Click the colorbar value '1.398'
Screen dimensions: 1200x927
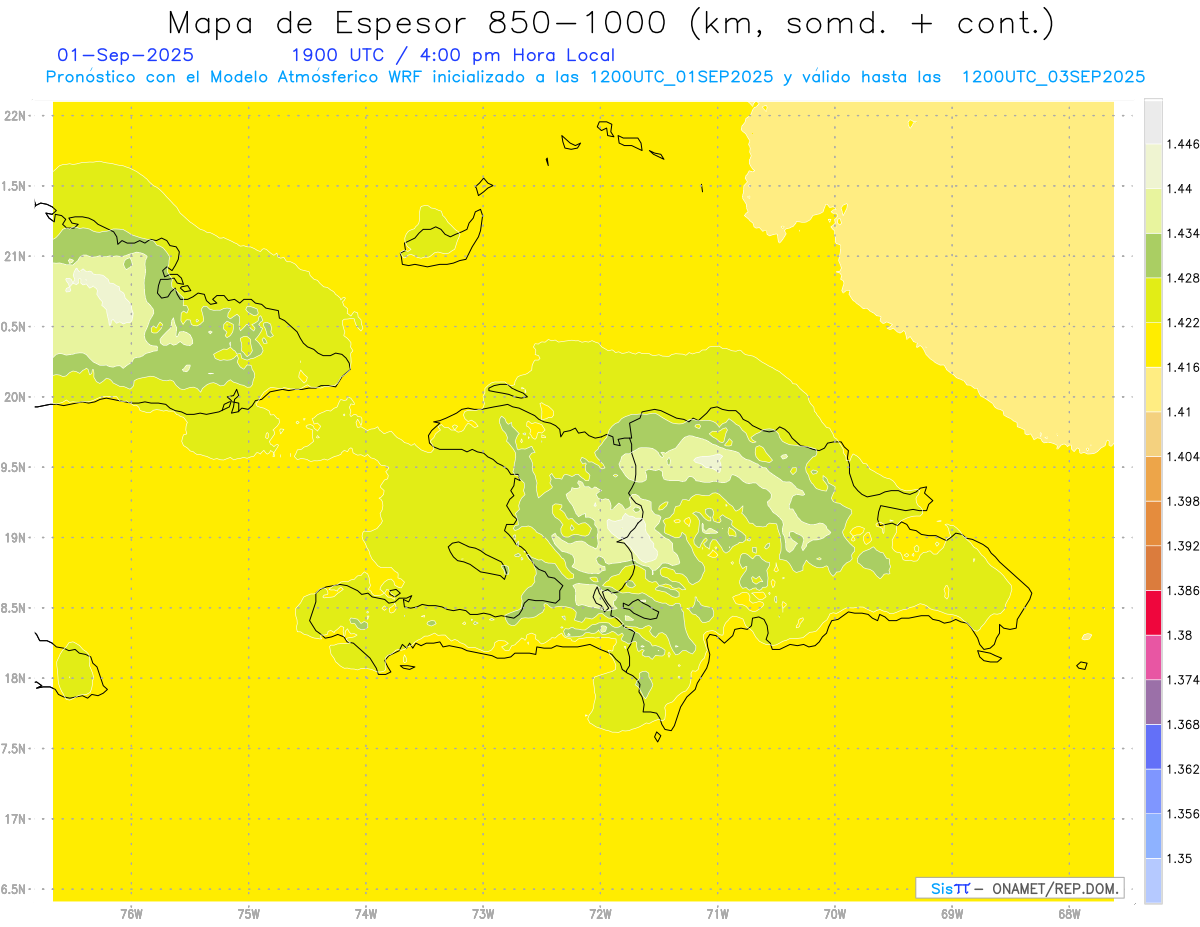(x=1183, y=501)
